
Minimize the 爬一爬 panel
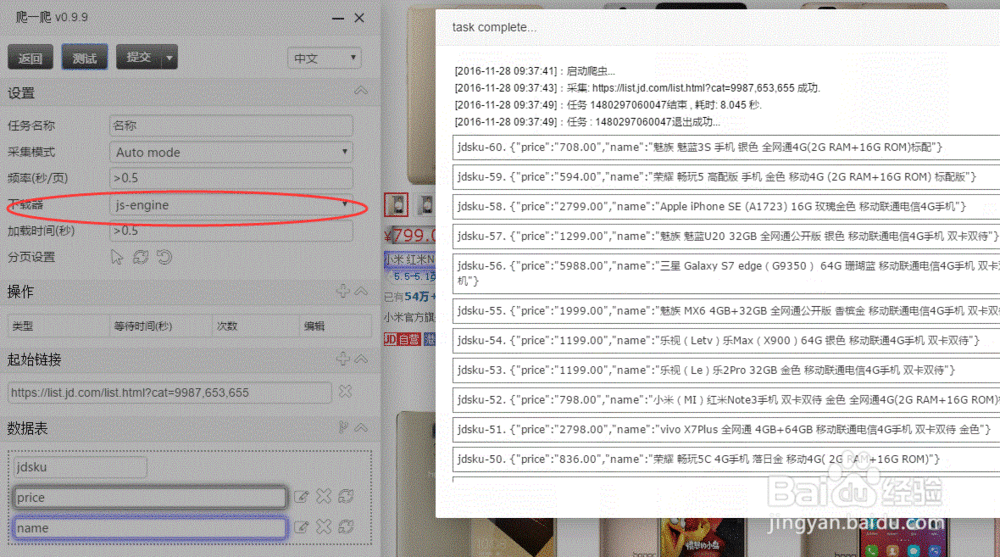pyautogui.click(x=338, y=19)
